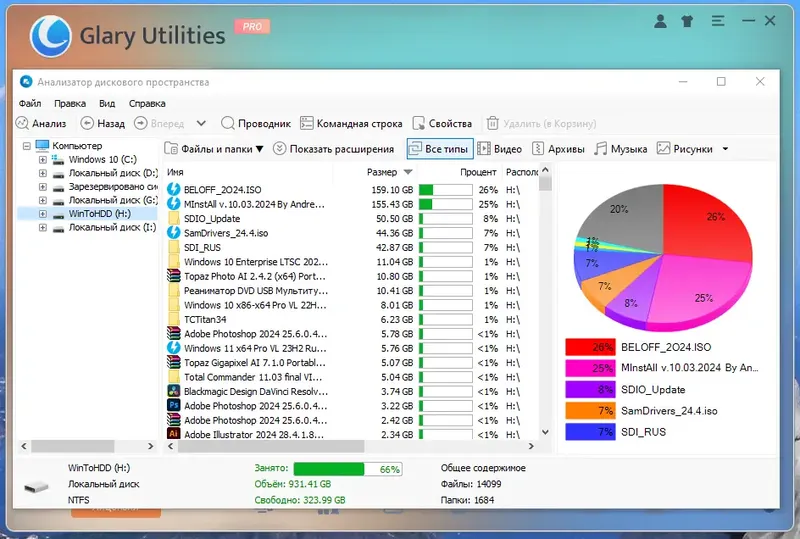Expand the Windows 10 (C:) drive node
This screenshot has width=800, height=539.
43,160
